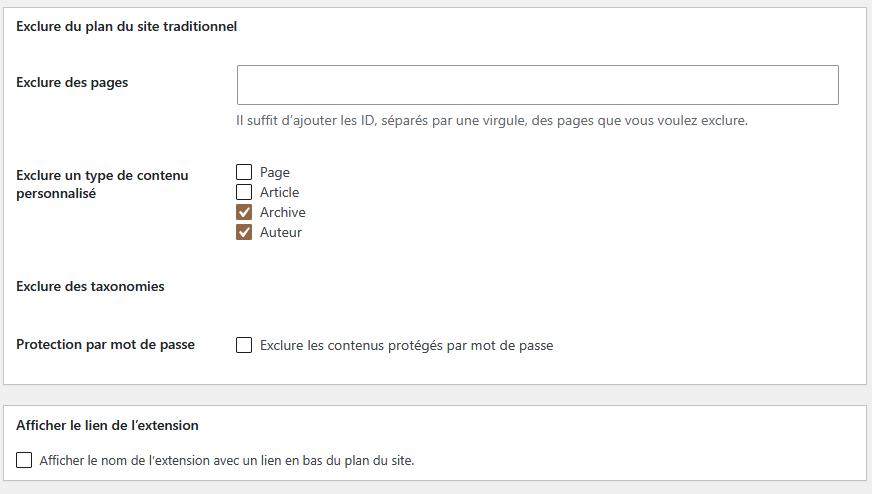Image resolution: width=872 pixels, height=494 pixels.
Task: Check the Page checkbox
Action: (244, 172)
